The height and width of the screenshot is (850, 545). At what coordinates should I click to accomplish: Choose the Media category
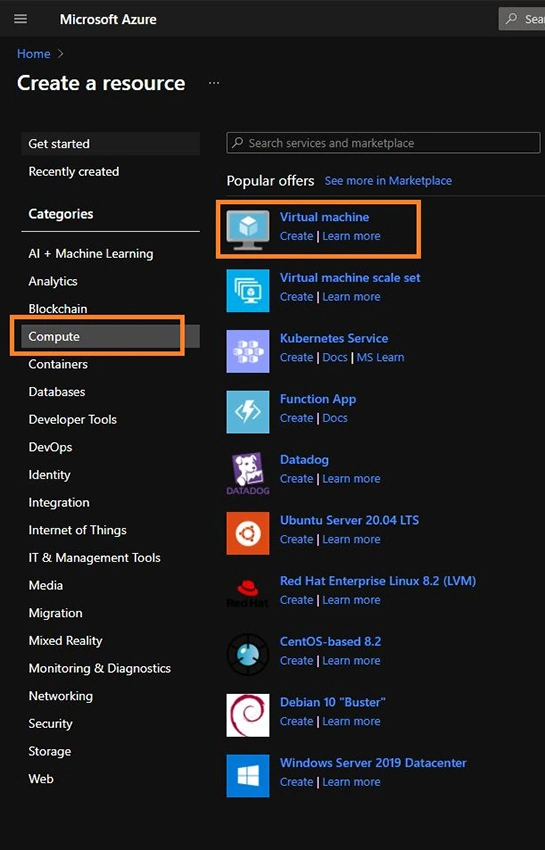(46, 585)
